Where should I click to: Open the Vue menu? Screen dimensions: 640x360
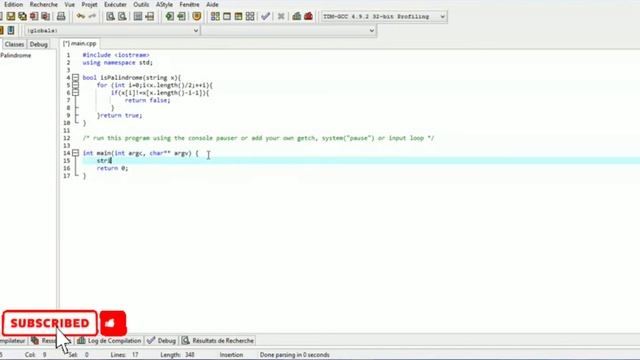69,4
